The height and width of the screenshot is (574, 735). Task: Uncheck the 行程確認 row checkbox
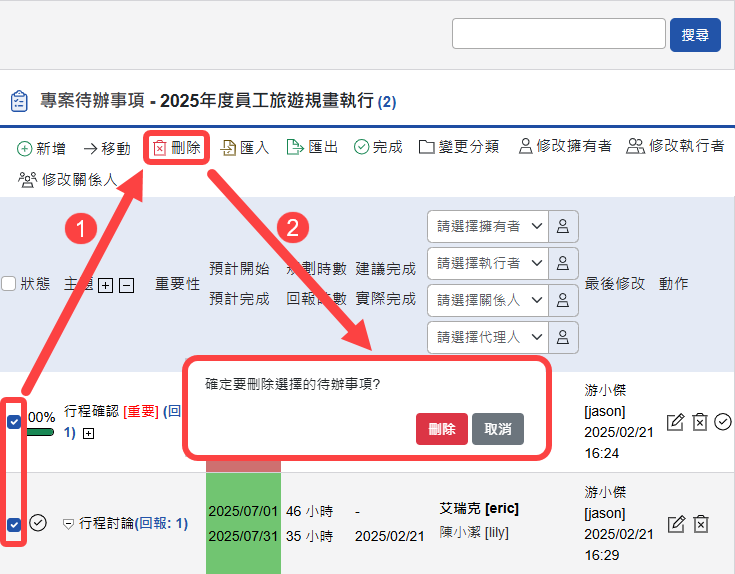(14, 421)
